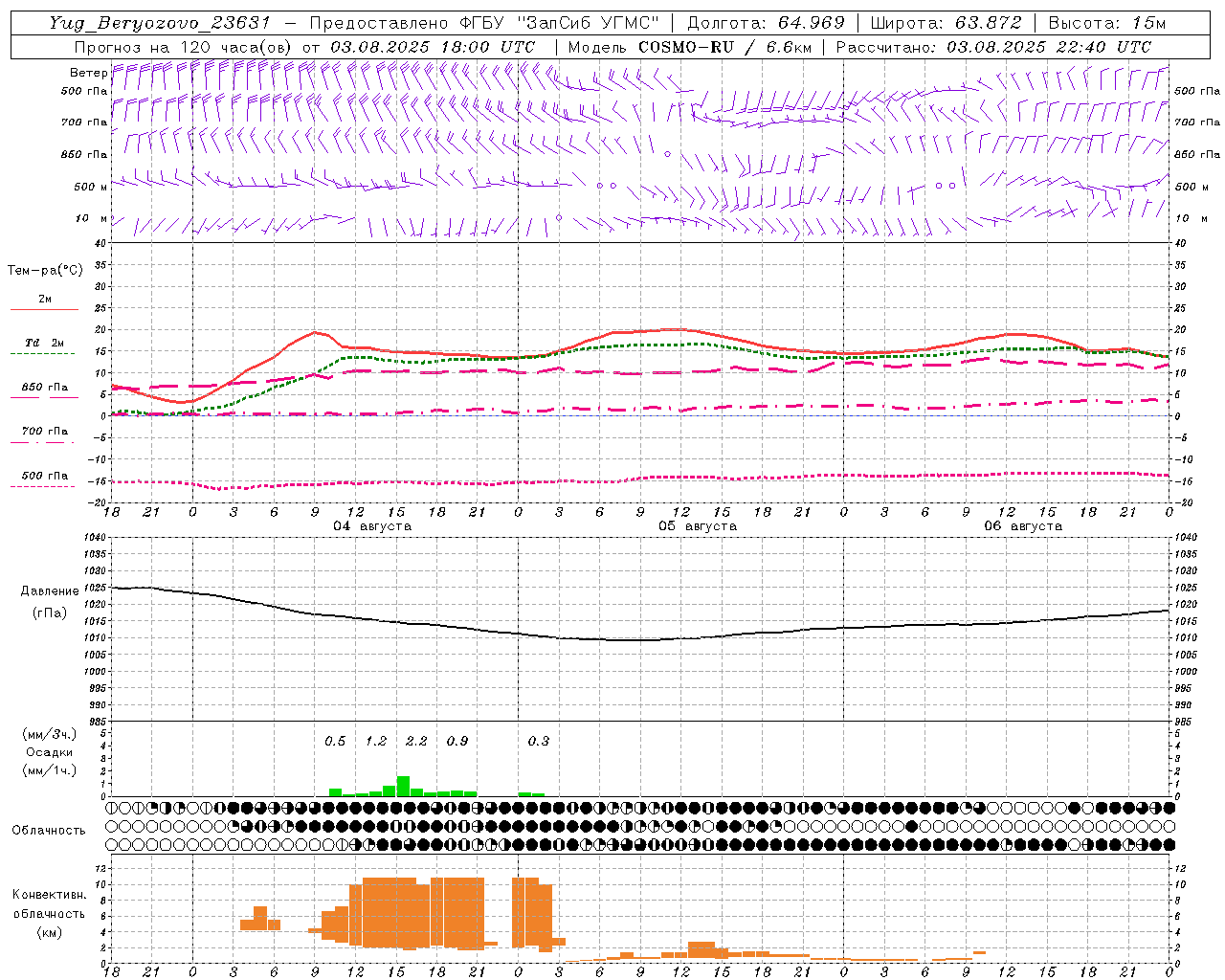Screen dimensions: 1225x980
Task: Click the '850 гПа' temperature legend label
Action: click(44, 388)
